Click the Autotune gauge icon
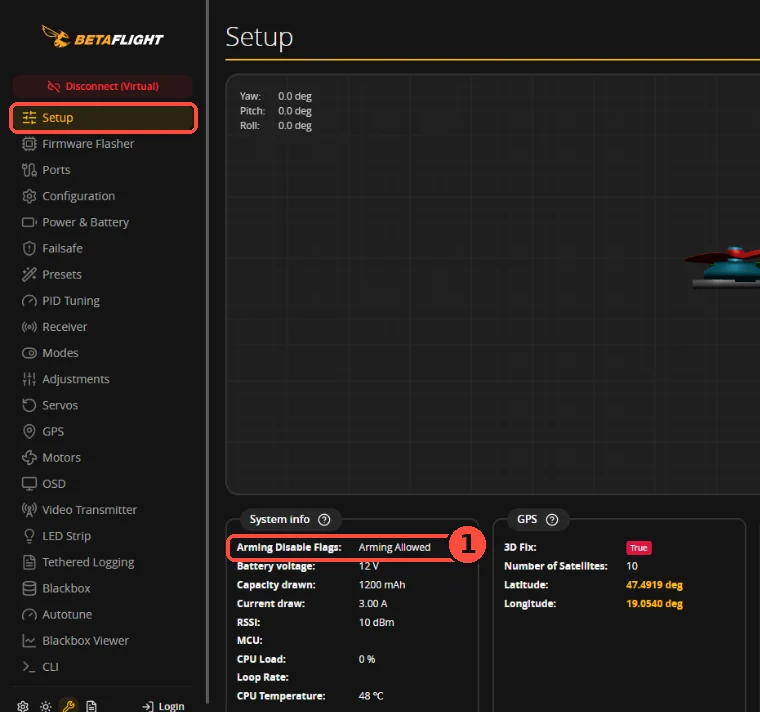This screenshot has width=760, height=712. coord(29,615)
